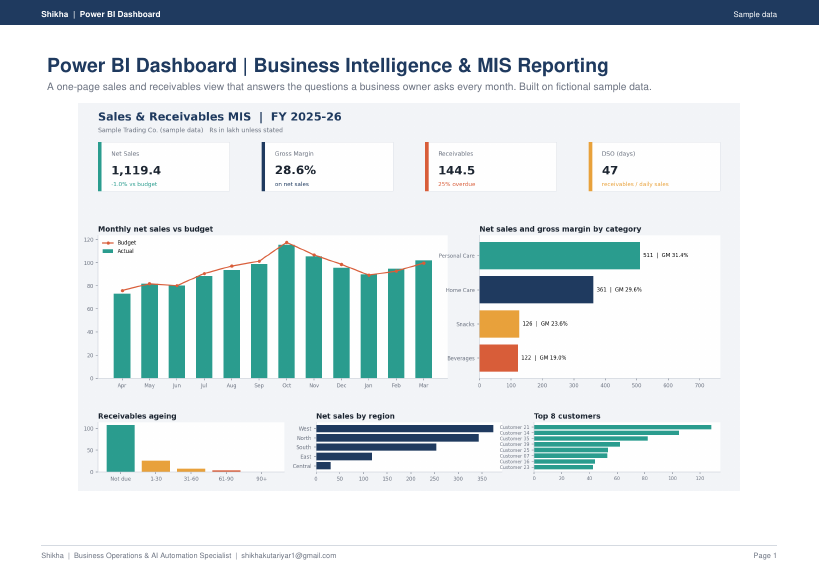
Task: Click 'Monthly net sales vs budget' chart title
Action: [x=155, y=229]
